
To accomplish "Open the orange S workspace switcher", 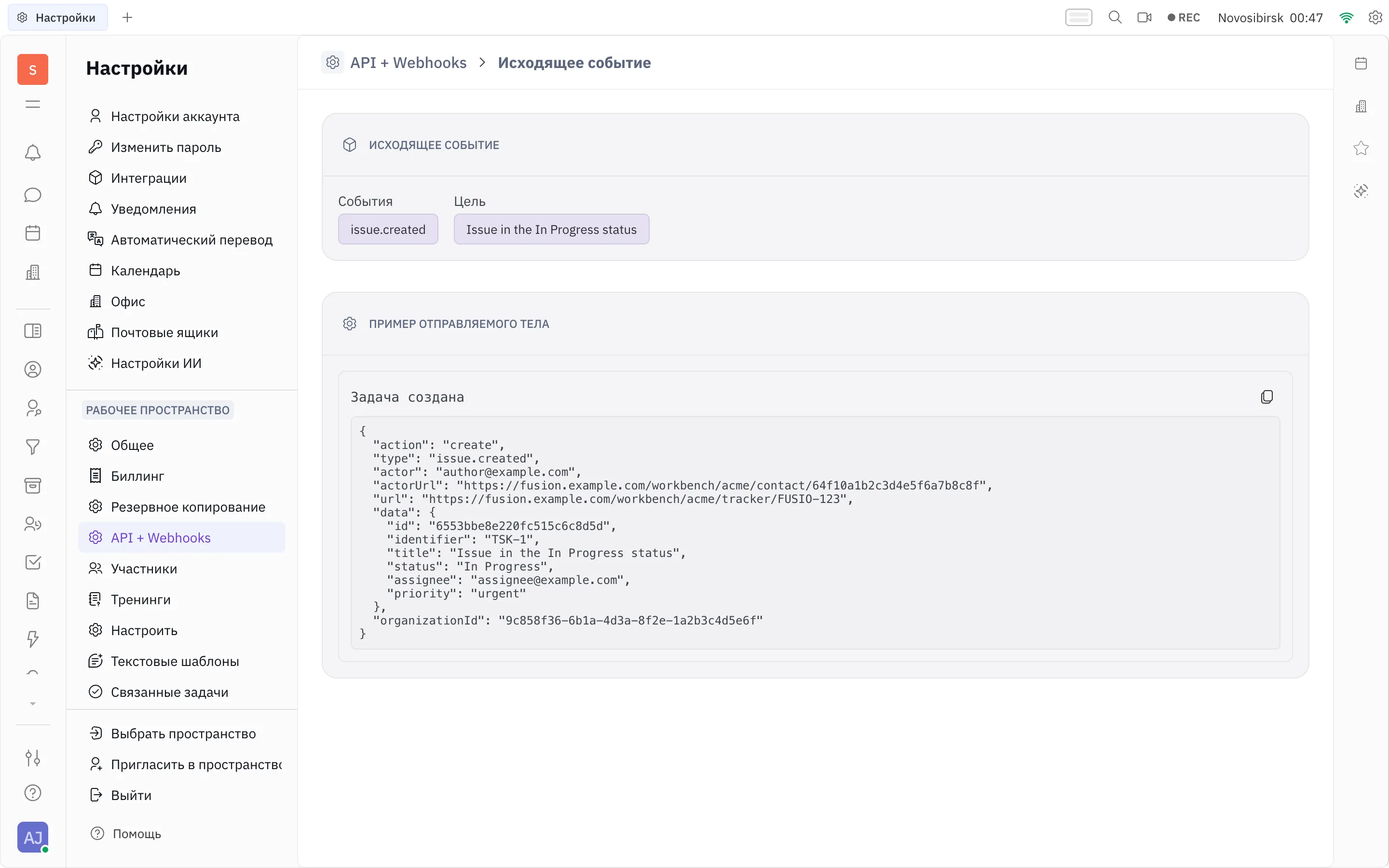I will [33, 69].
